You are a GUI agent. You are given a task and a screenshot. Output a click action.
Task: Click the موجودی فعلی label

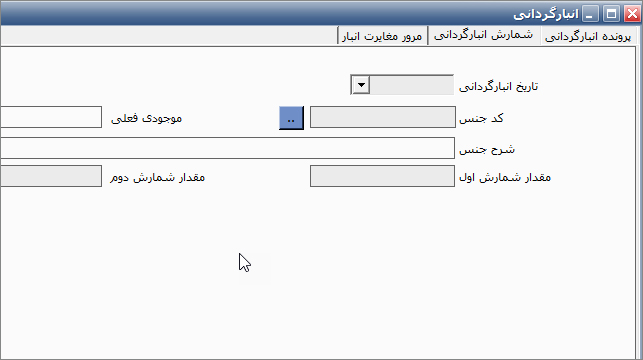146,118
